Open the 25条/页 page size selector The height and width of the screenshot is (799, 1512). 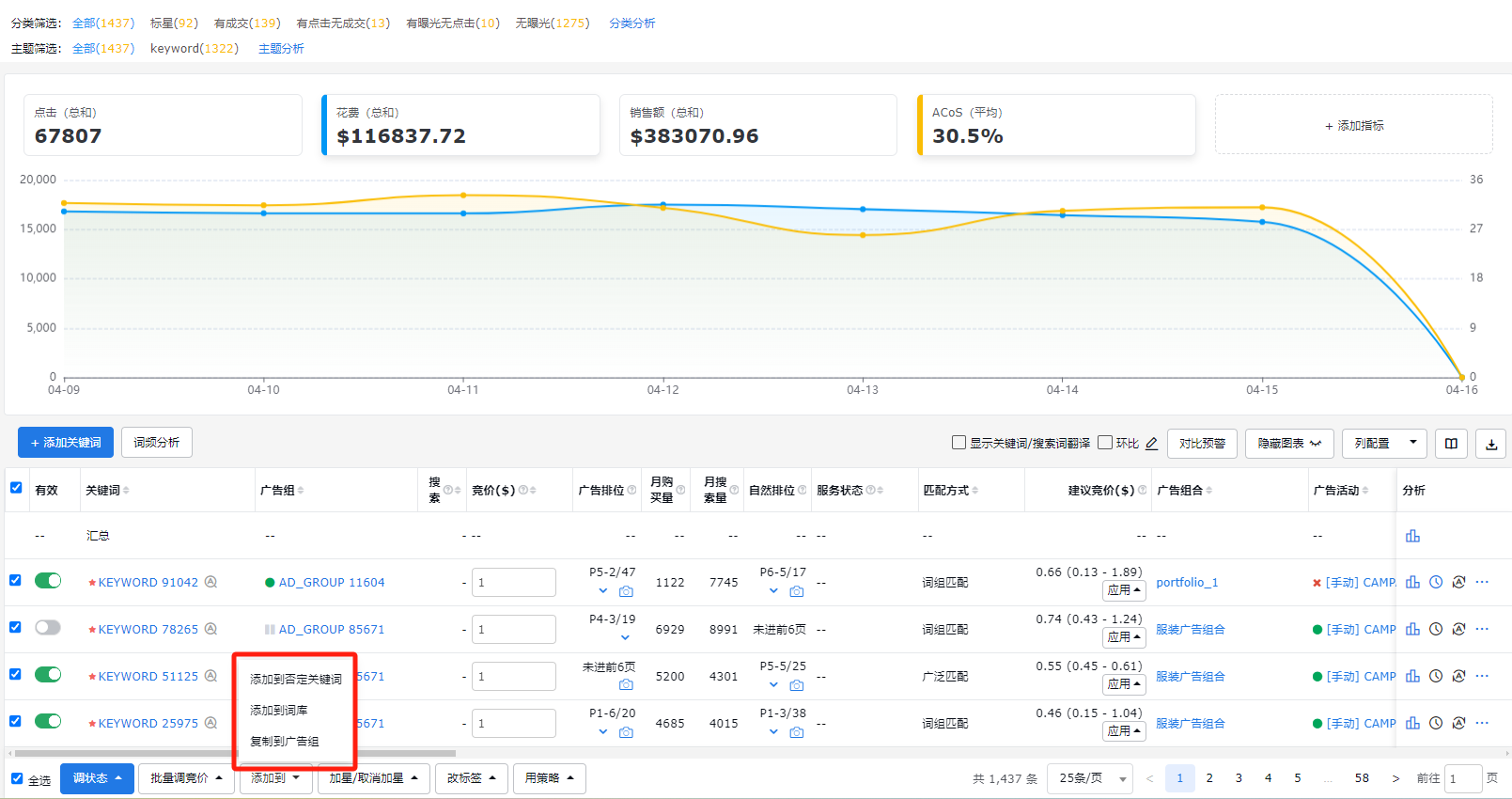(x=1090, y=778)
